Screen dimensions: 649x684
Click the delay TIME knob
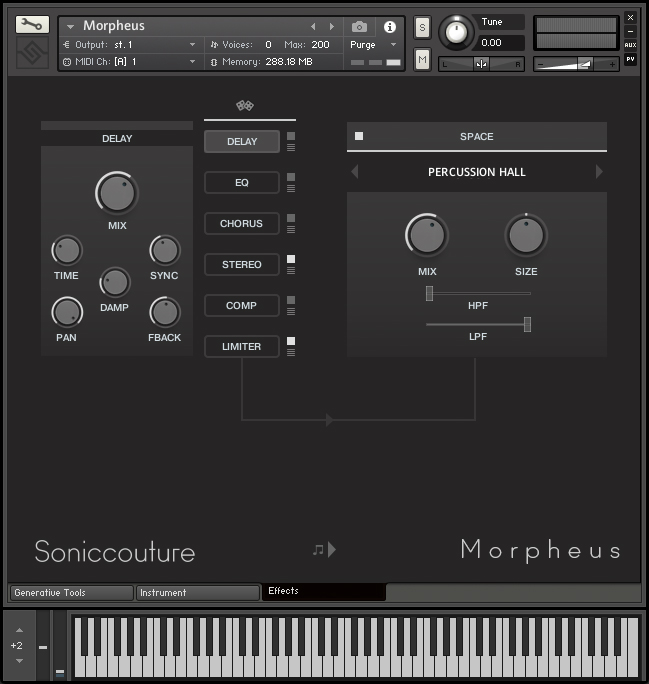pos(67,250)
